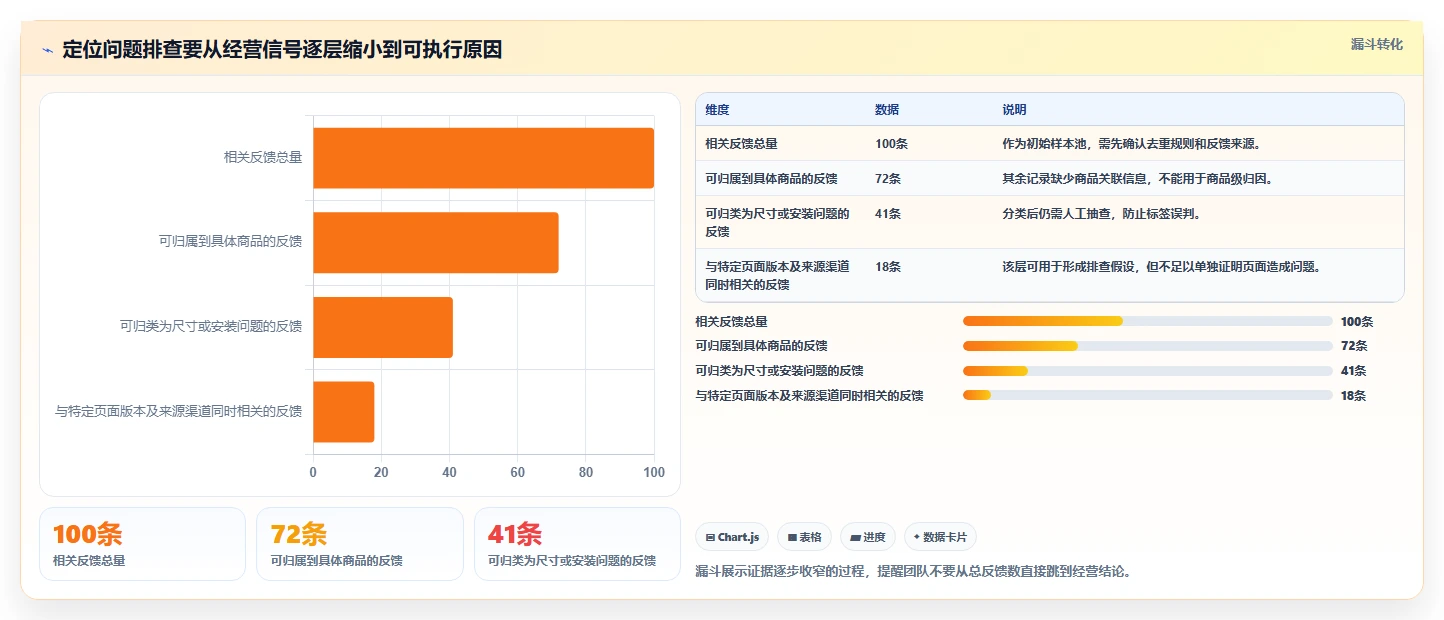Click the 相关反馈总量 bar in chart
Screen dimensions: 1444x620
pos(483,158)
